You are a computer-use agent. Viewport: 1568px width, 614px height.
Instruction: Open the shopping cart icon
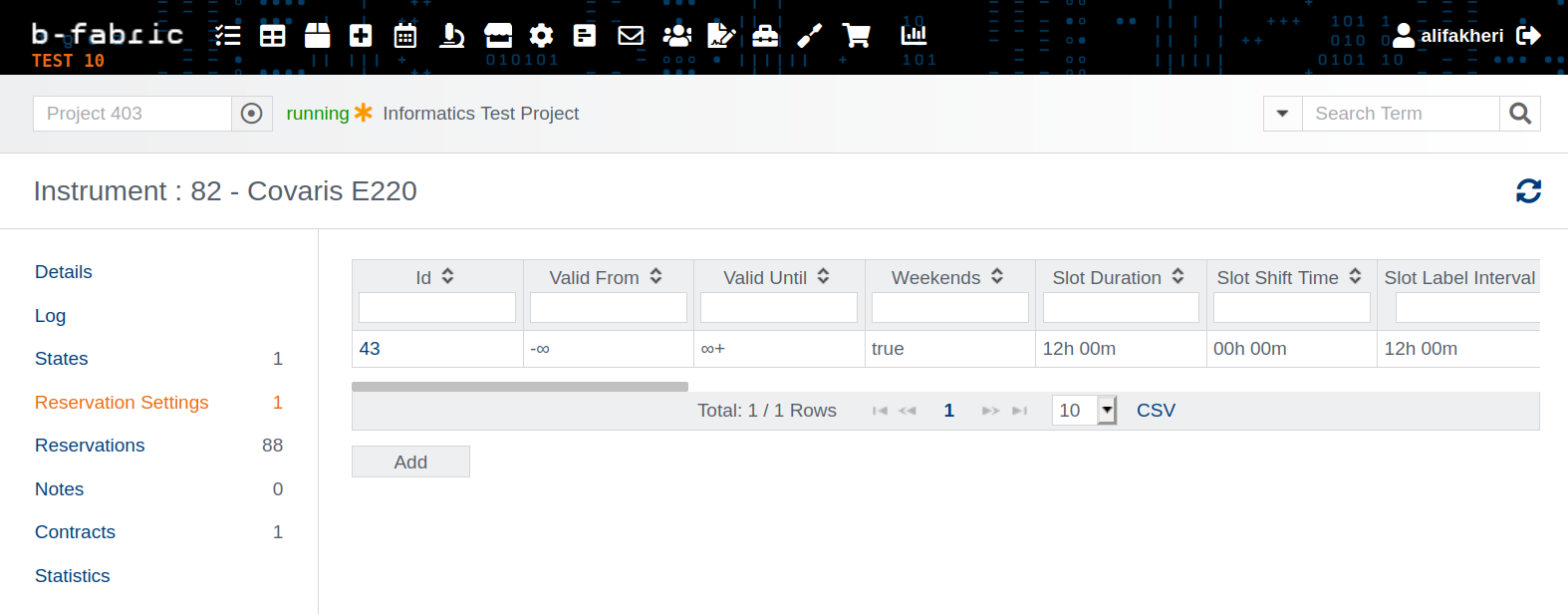[856, 36]
